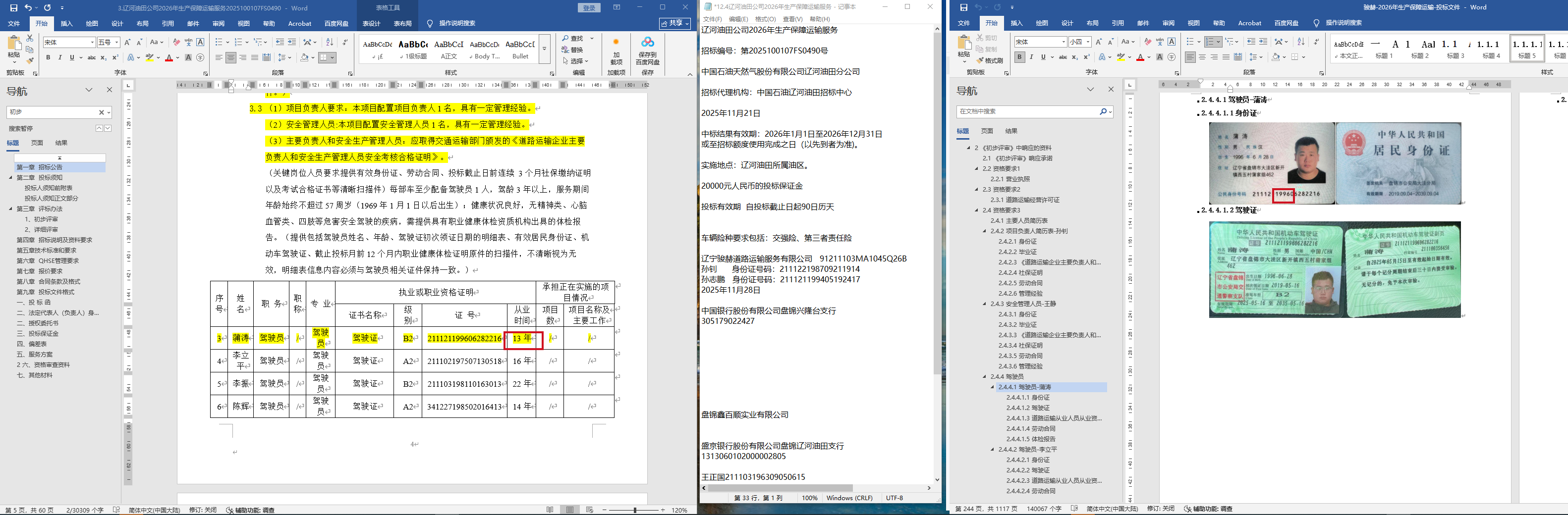
Task: Click red font color button in right Word
Action: 1140,57
